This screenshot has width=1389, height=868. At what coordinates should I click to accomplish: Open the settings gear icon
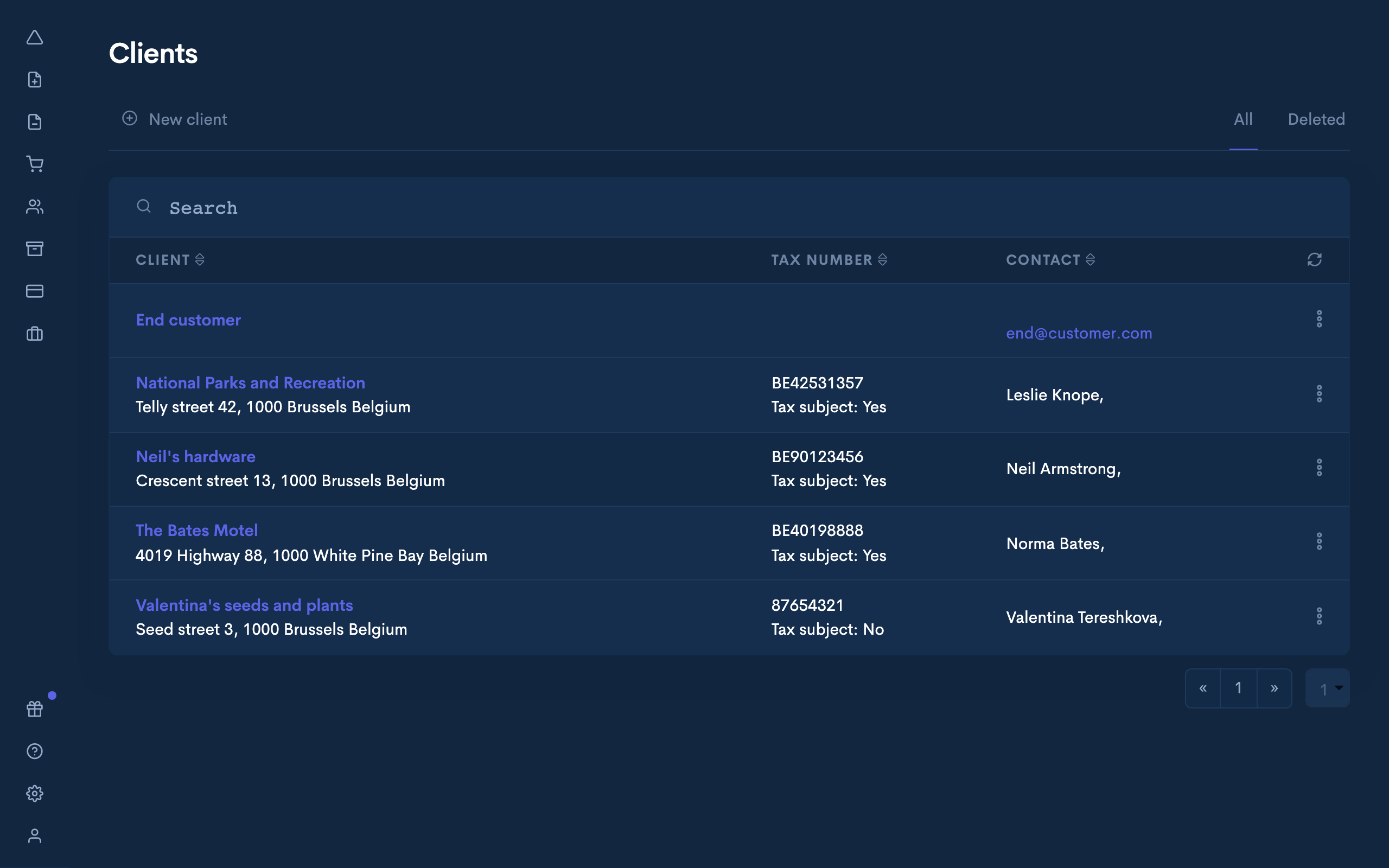coord(35,793)
